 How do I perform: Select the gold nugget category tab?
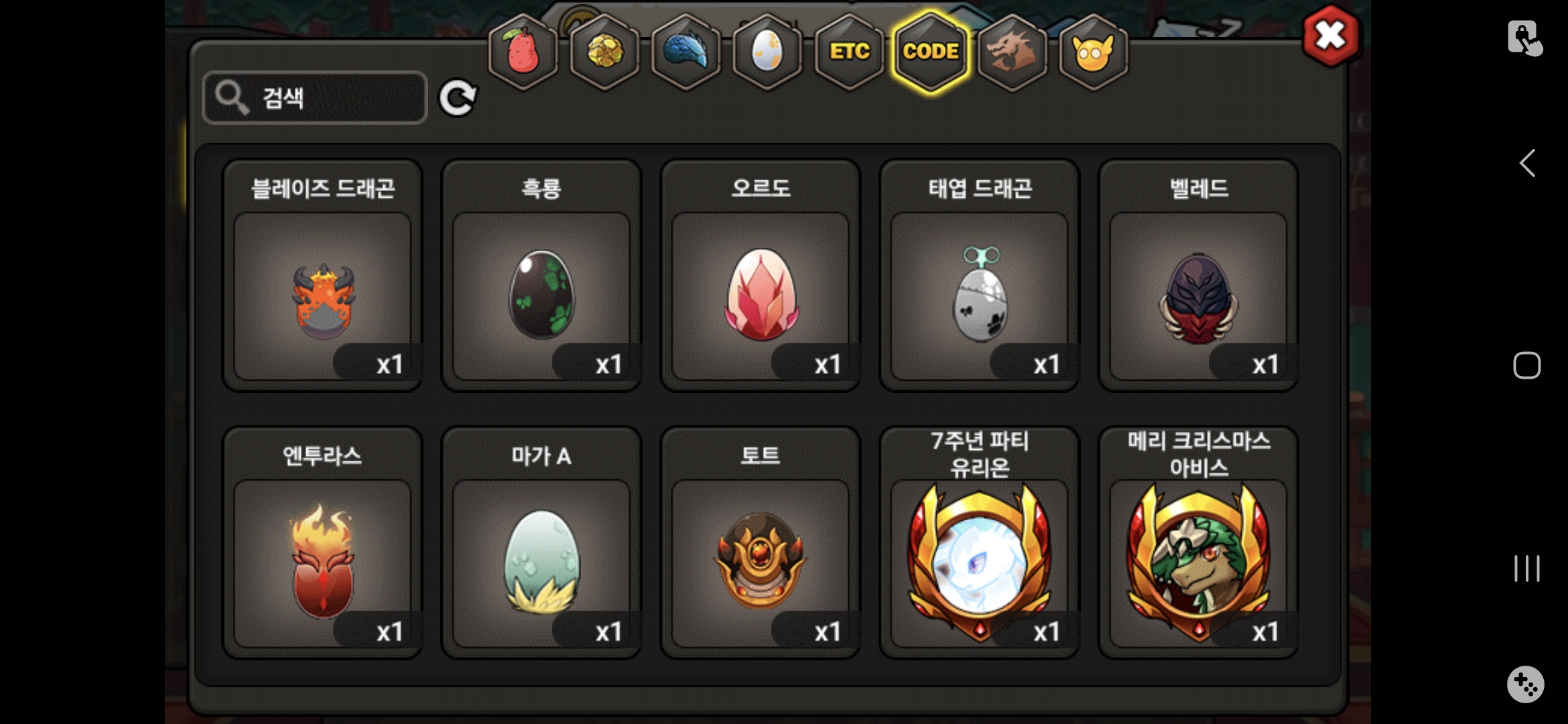click(604, 52)
